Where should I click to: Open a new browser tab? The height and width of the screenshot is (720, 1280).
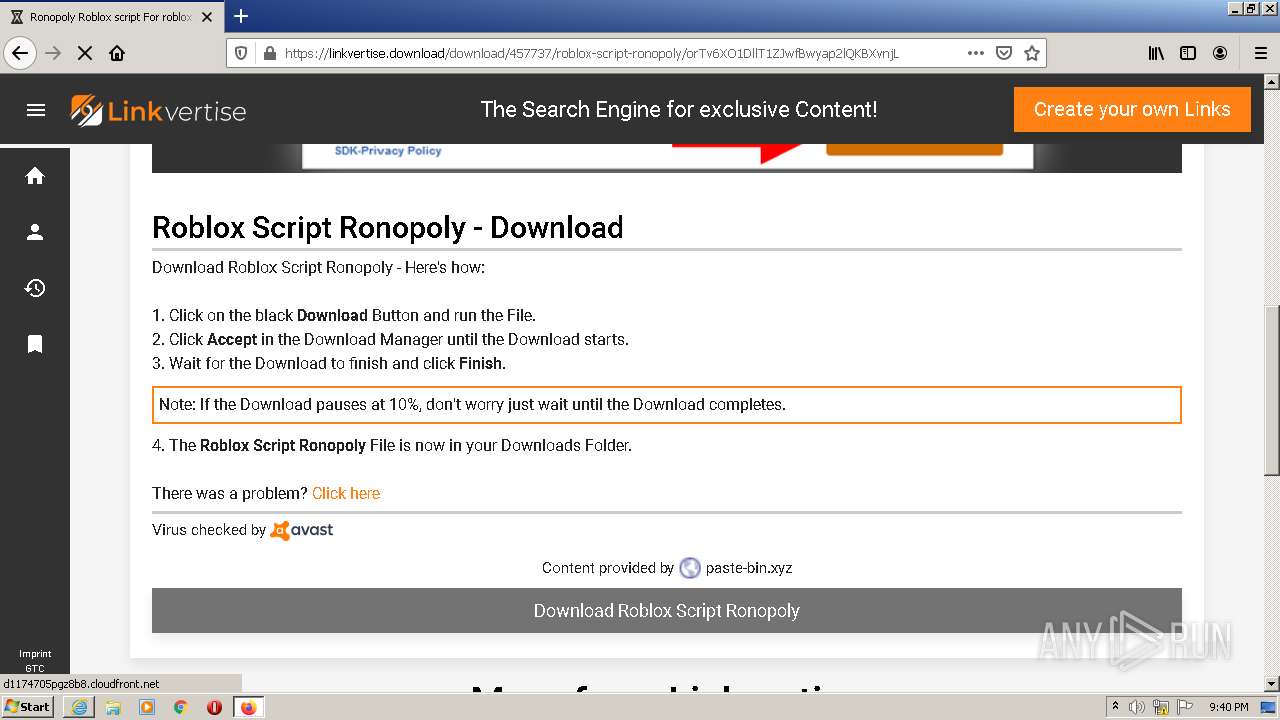[241, 16]
